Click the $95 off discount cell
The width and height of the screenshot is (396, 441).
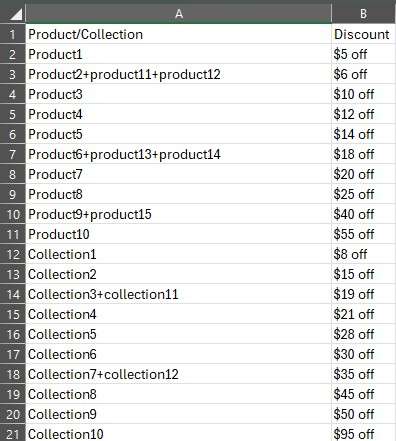[x=364, y=433]
